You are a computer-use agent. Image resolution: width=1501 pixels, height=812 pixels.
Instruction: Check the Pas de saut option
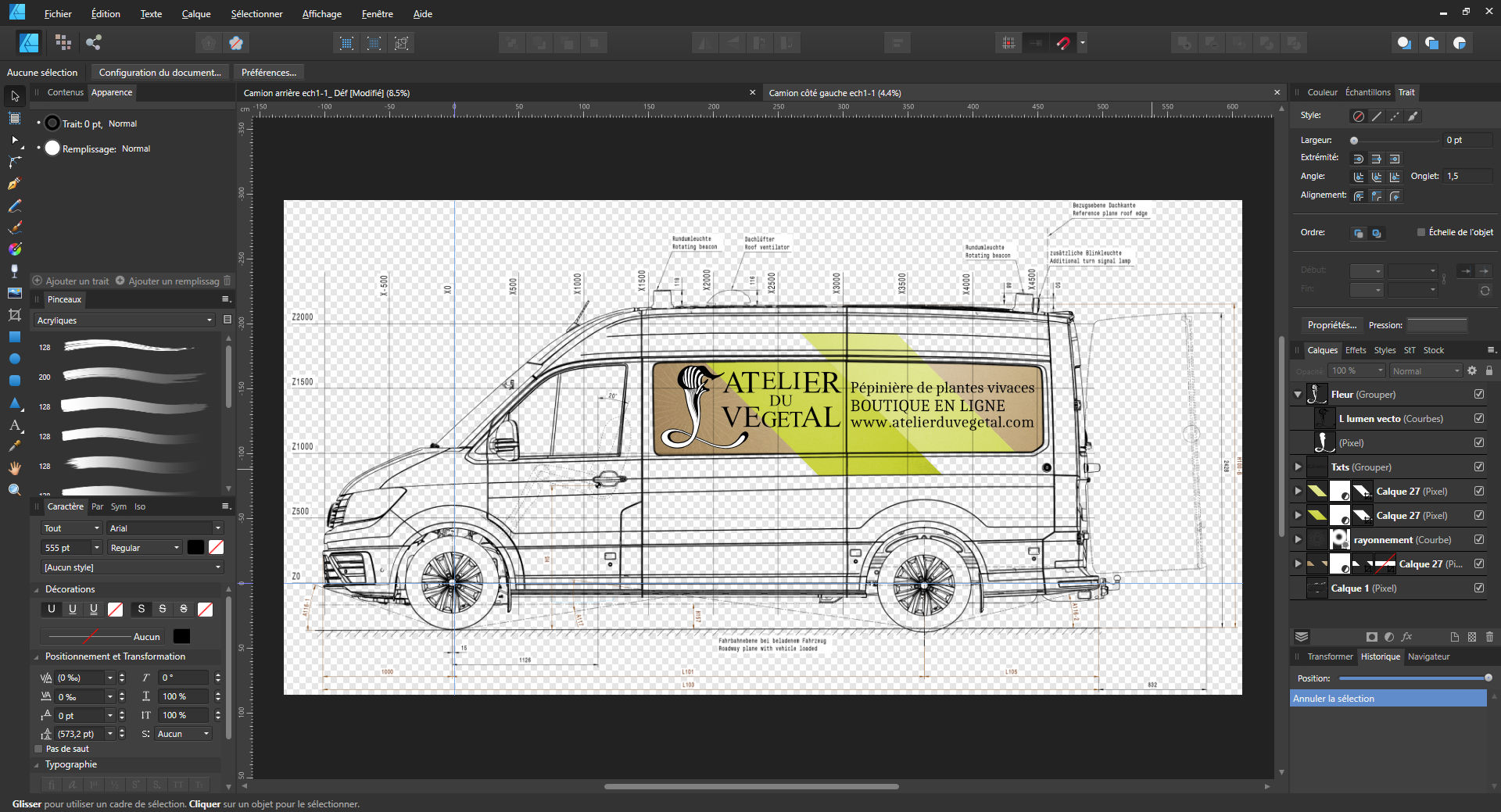click(38, 749)
